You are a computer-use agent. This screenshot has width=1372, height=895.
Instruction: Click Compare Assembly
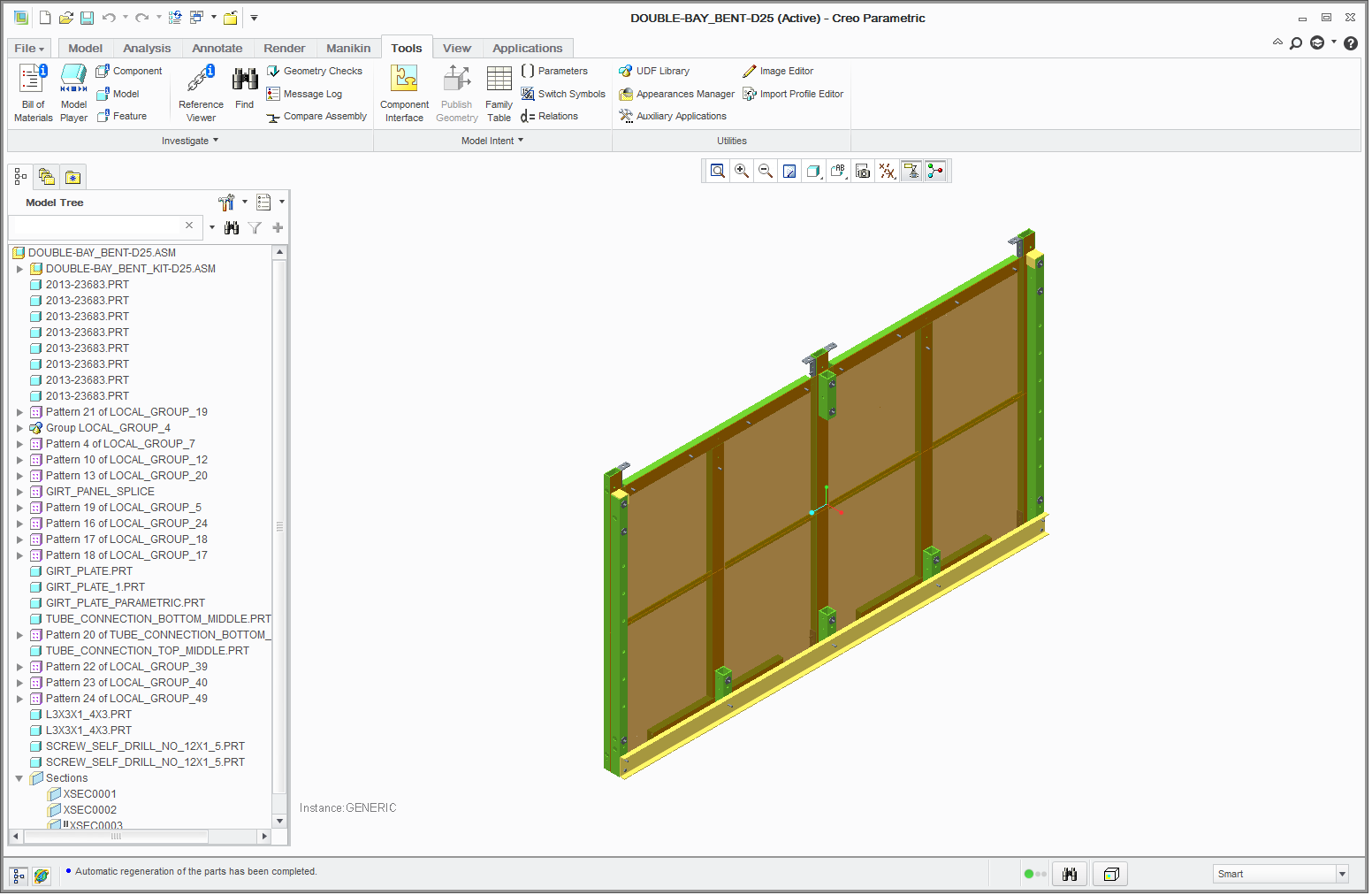(x=316, y=116)
